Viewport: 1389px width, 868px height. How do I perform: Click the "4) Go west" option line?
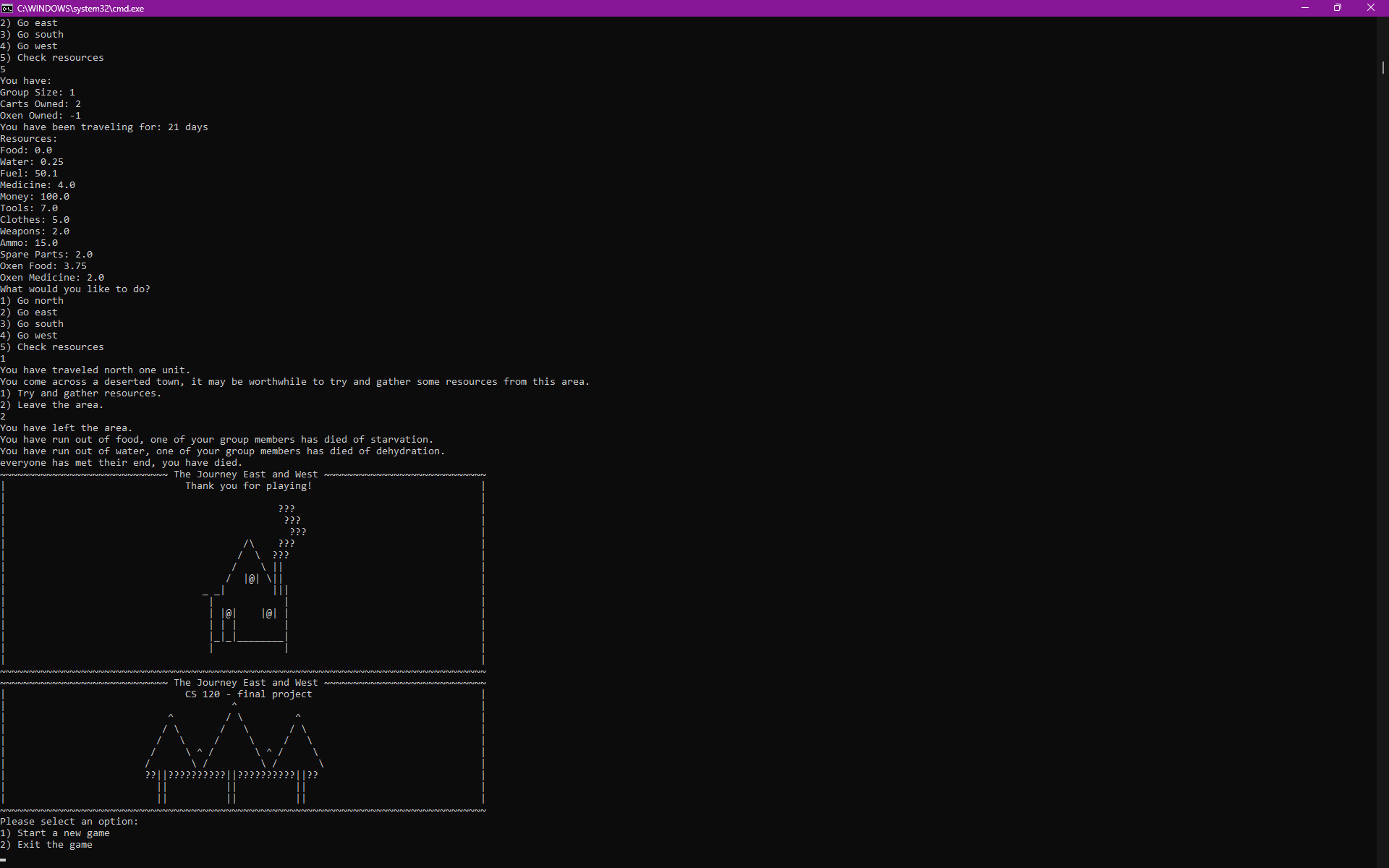[x=28, y=335]
